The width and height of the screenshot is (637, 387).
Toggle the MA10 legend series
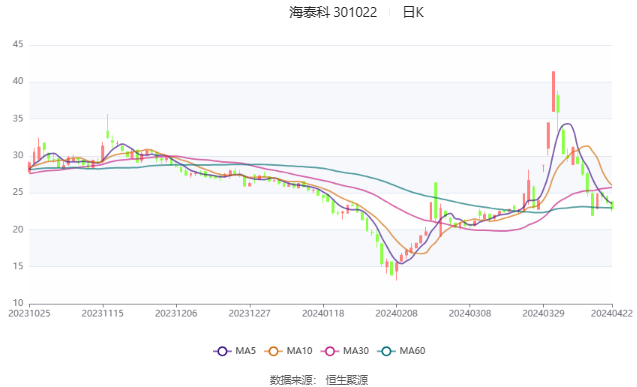pyautogui.click(x=288, y=351)
